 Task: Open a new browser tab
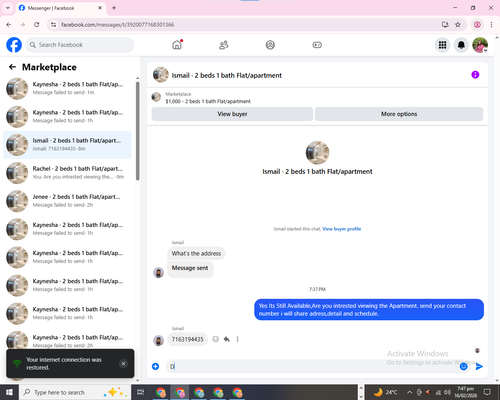[114, 8]
